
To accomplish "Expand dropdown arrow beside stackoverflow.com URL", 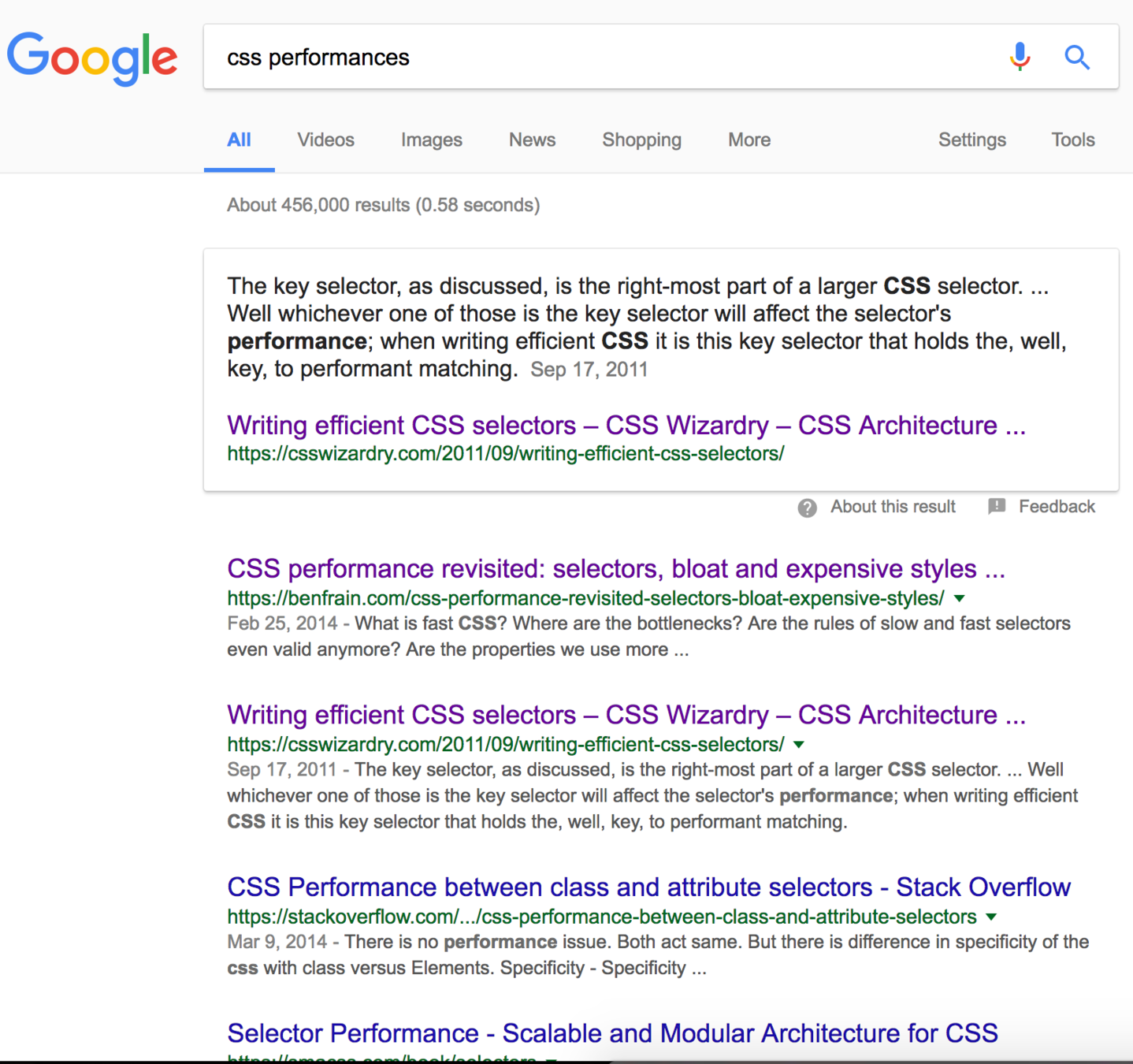I will [x=991, y=917].
